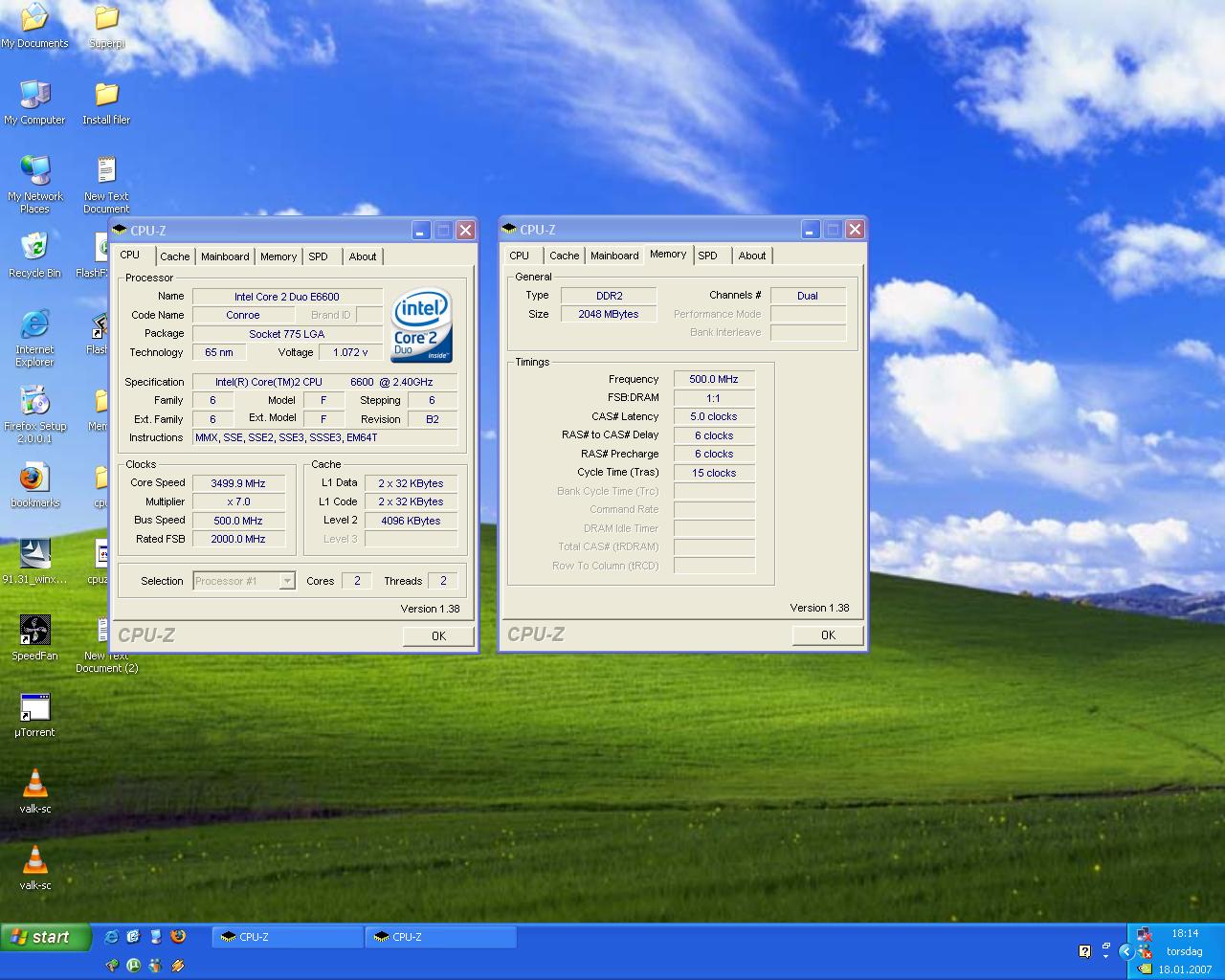
Task: Click the CAS# Latency value 5.0 clocks
Action: click(x=714, y=416)
